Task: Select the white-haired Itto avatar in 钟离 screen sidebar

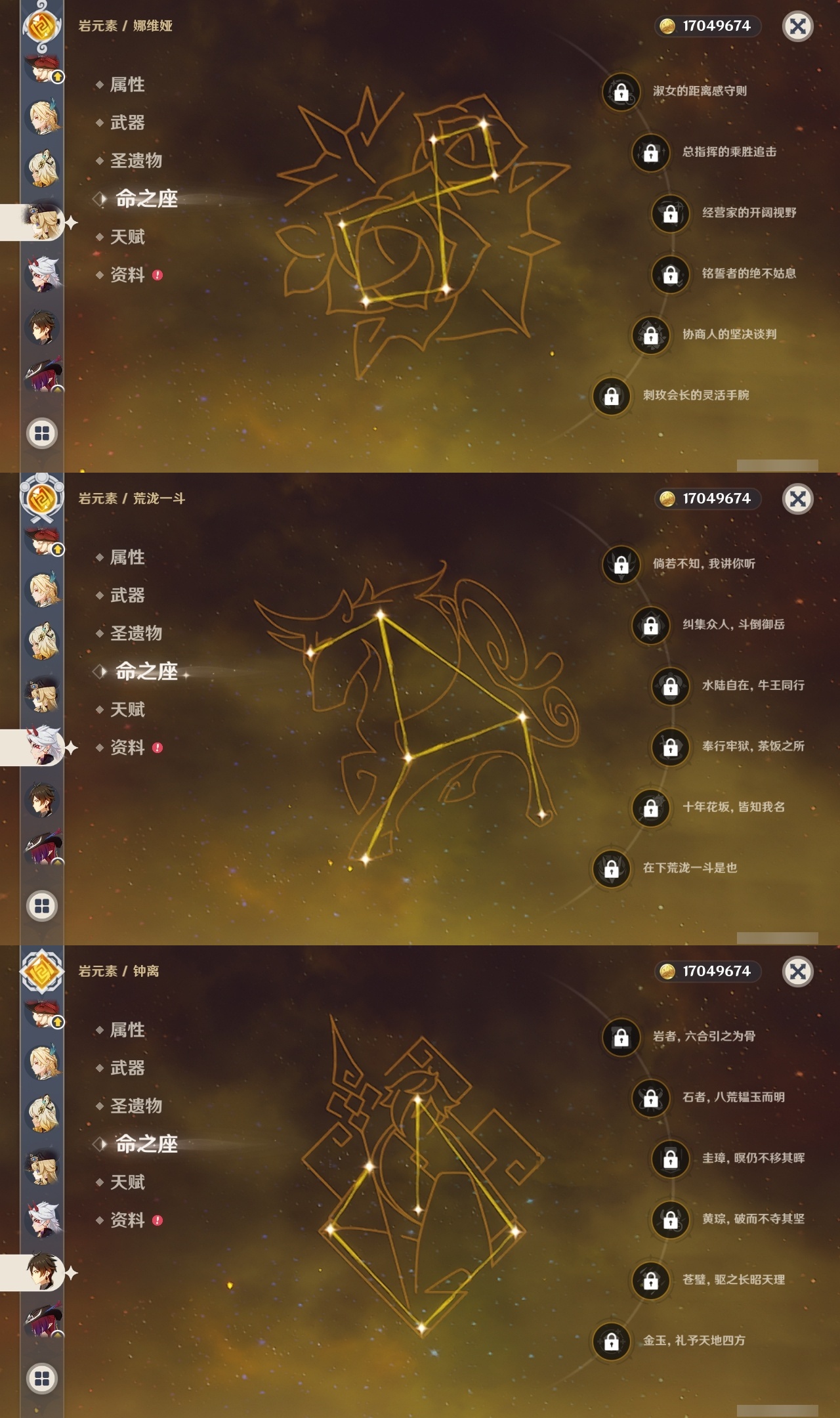Action: point(43,1219)
